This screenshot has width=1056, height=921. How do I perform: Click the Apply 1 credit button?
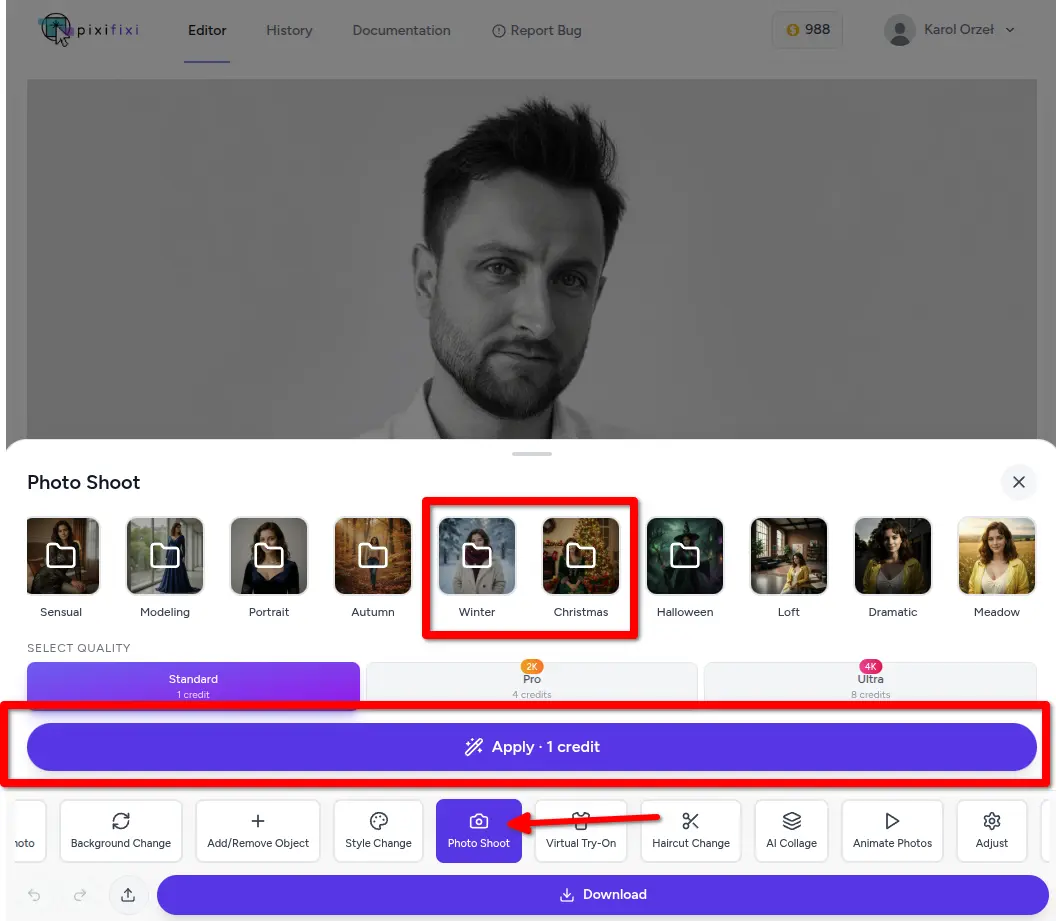point(532,746)
